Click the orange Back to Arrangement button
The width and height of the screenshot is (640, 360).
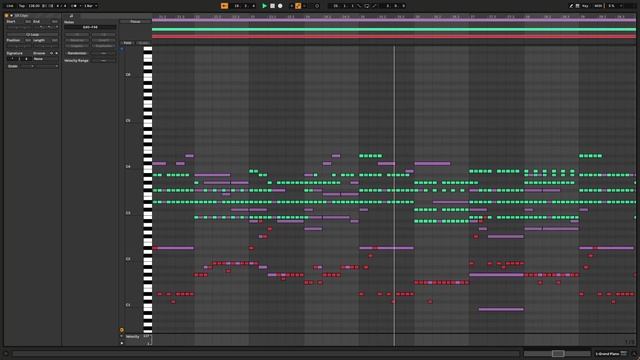(224, 6)
